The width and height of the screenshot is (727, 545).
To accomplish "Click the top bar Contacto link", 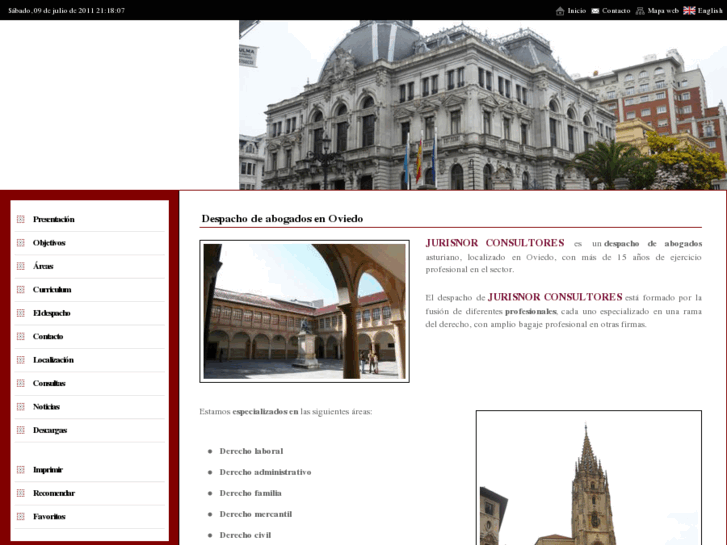I will point(616,11).
